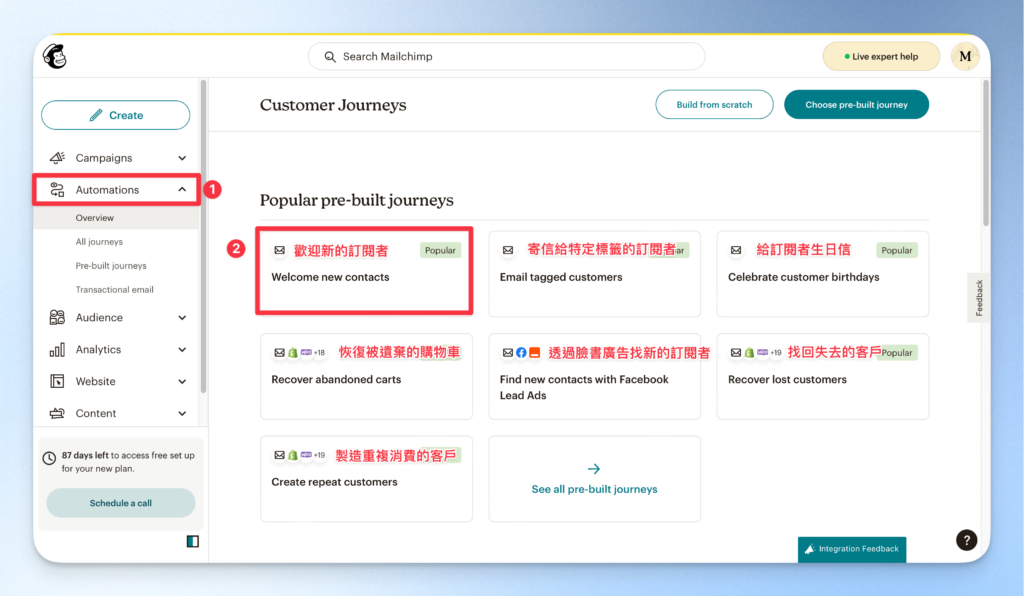Screen dimensions: 1024x596
Task: Click the Popular badge on Welcome new contacts
Action: point(440,250)
